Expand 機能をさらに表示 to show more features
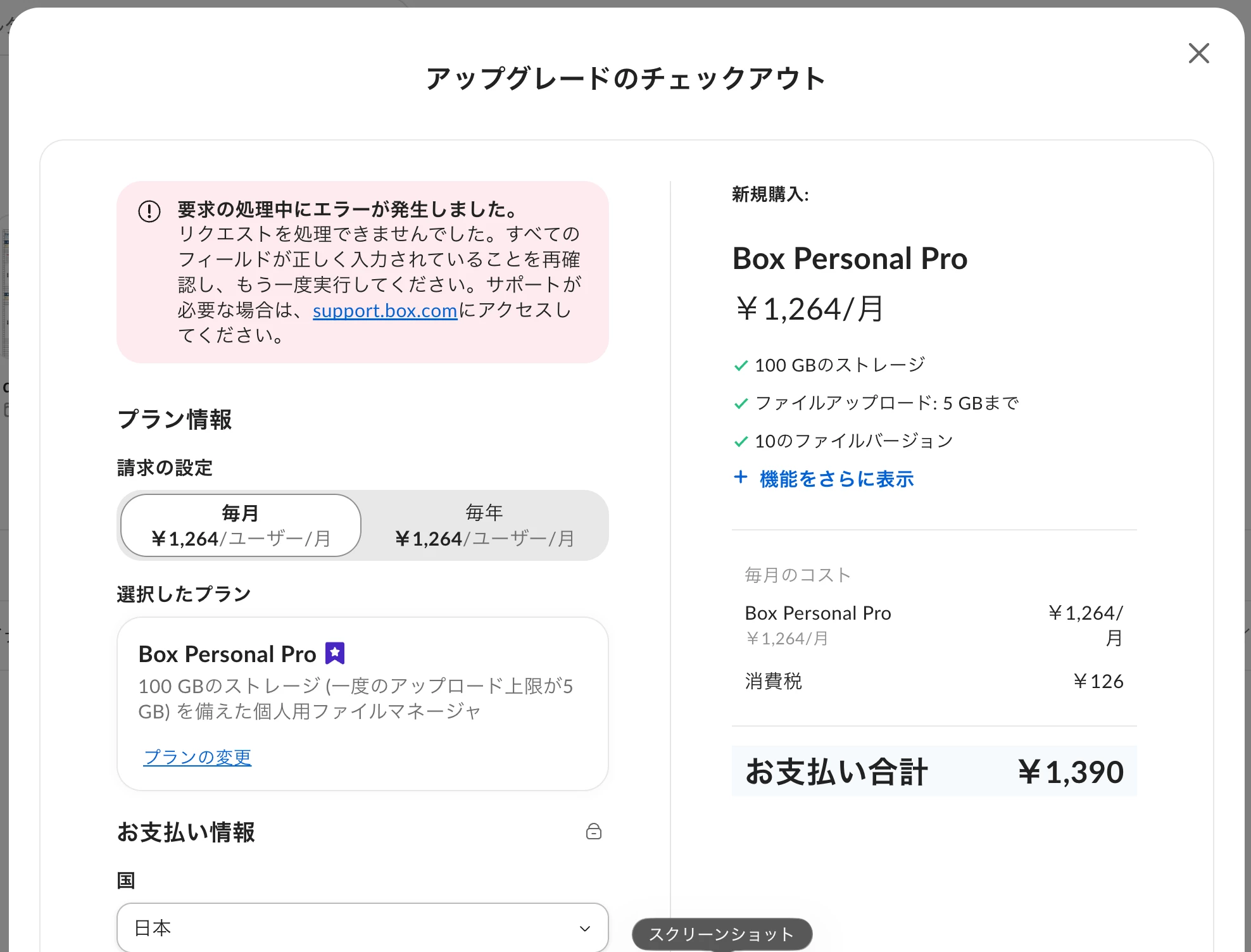The width and height of the screenshot is (1251, 952). [836, 479]
